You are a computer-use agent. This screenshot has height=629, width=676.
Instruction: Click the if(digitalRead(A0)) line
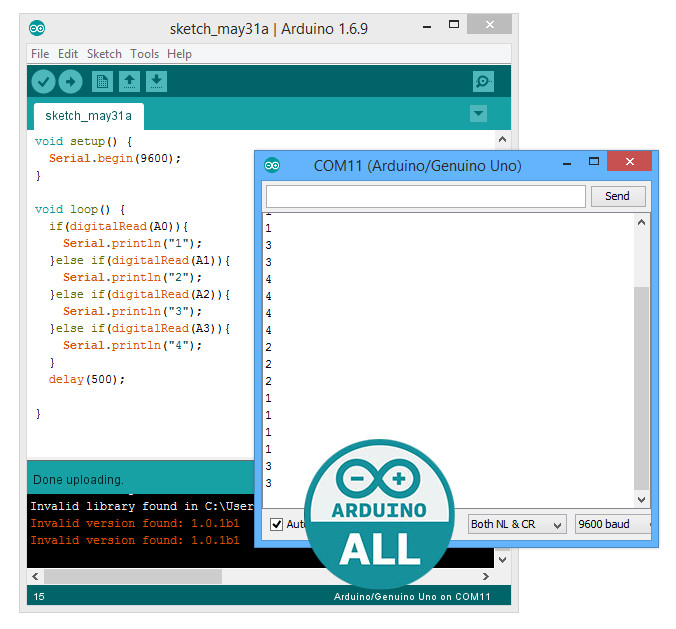coord(119,226)
